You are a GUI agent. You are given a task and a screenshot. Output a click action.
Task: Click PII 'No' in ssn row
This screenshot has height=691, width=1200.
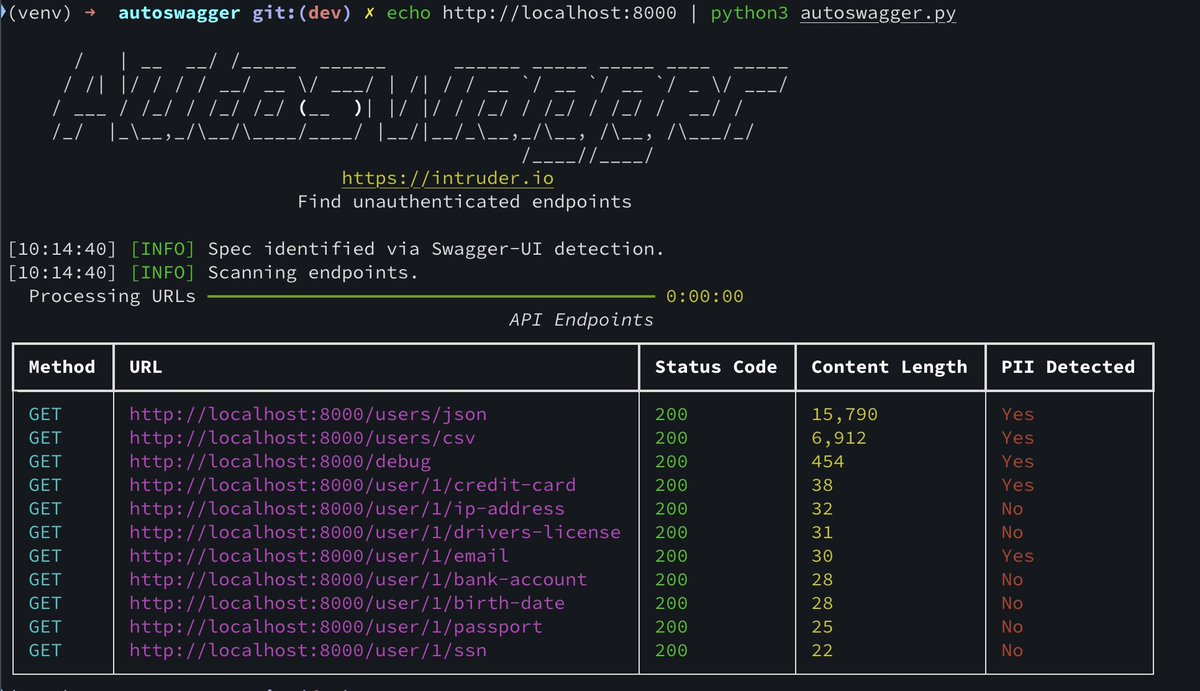[1012, 650]
